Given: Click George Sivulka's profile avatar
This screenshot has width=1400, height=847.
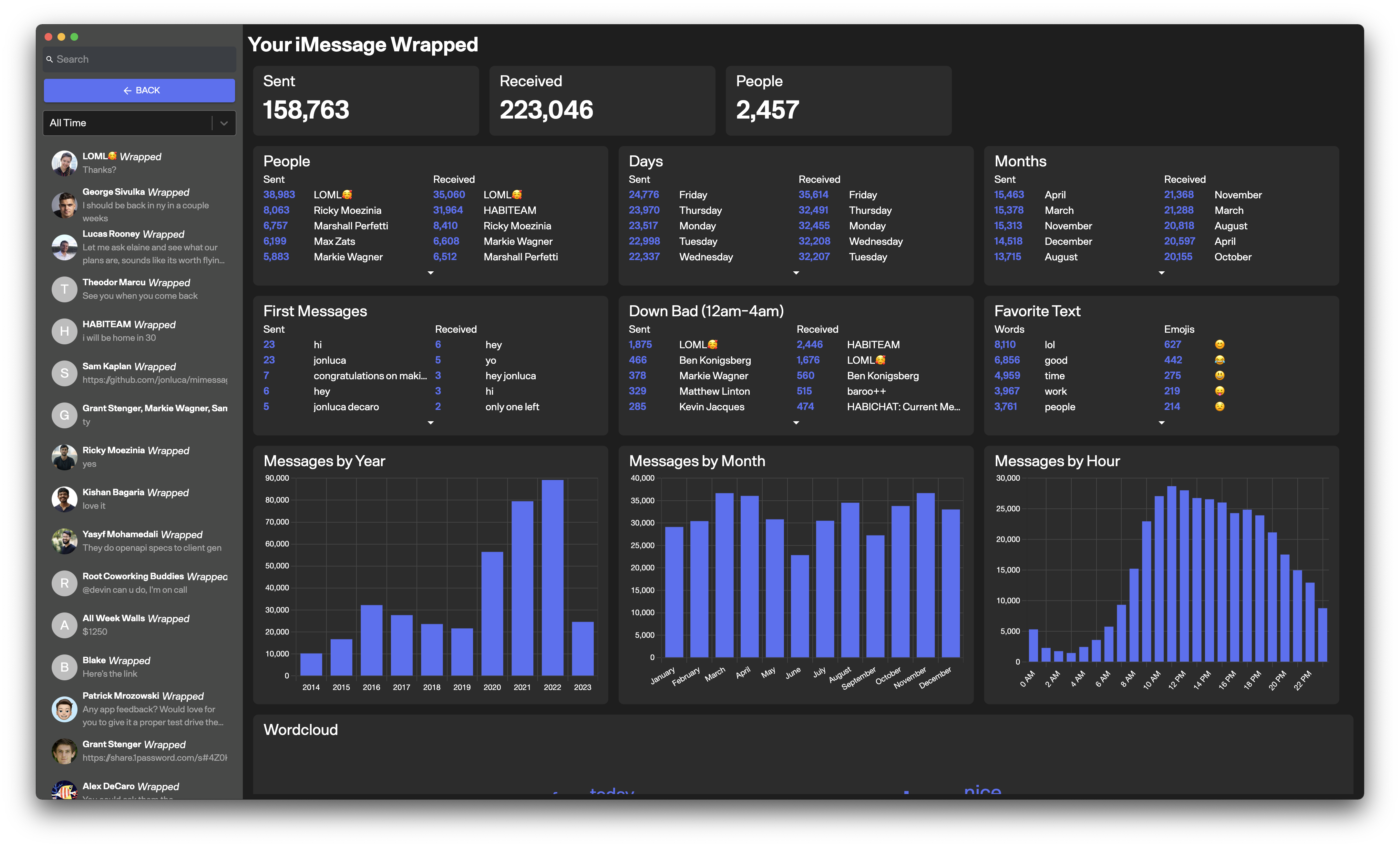Looking at the screenshot, I should pyautogui.click(x=64, y=205).
